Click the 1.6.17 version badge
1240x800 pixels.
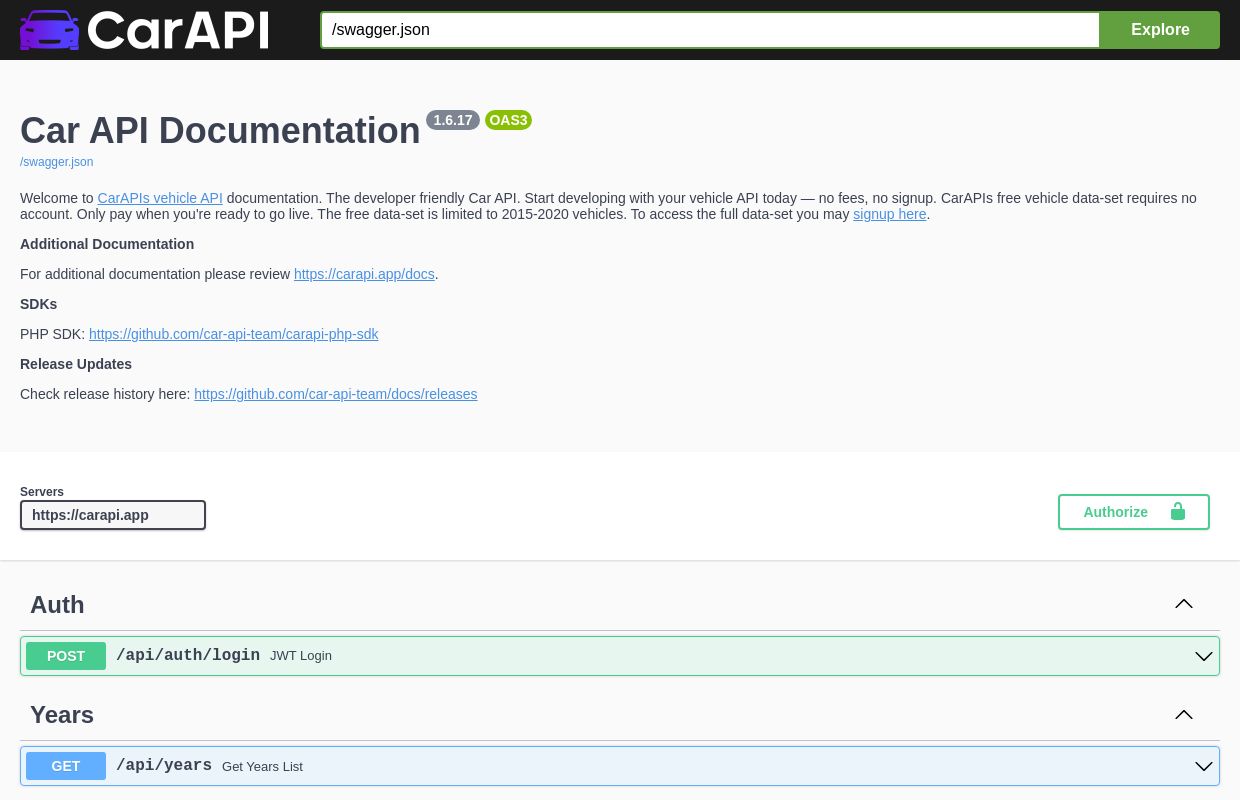[x=453, y=120]
